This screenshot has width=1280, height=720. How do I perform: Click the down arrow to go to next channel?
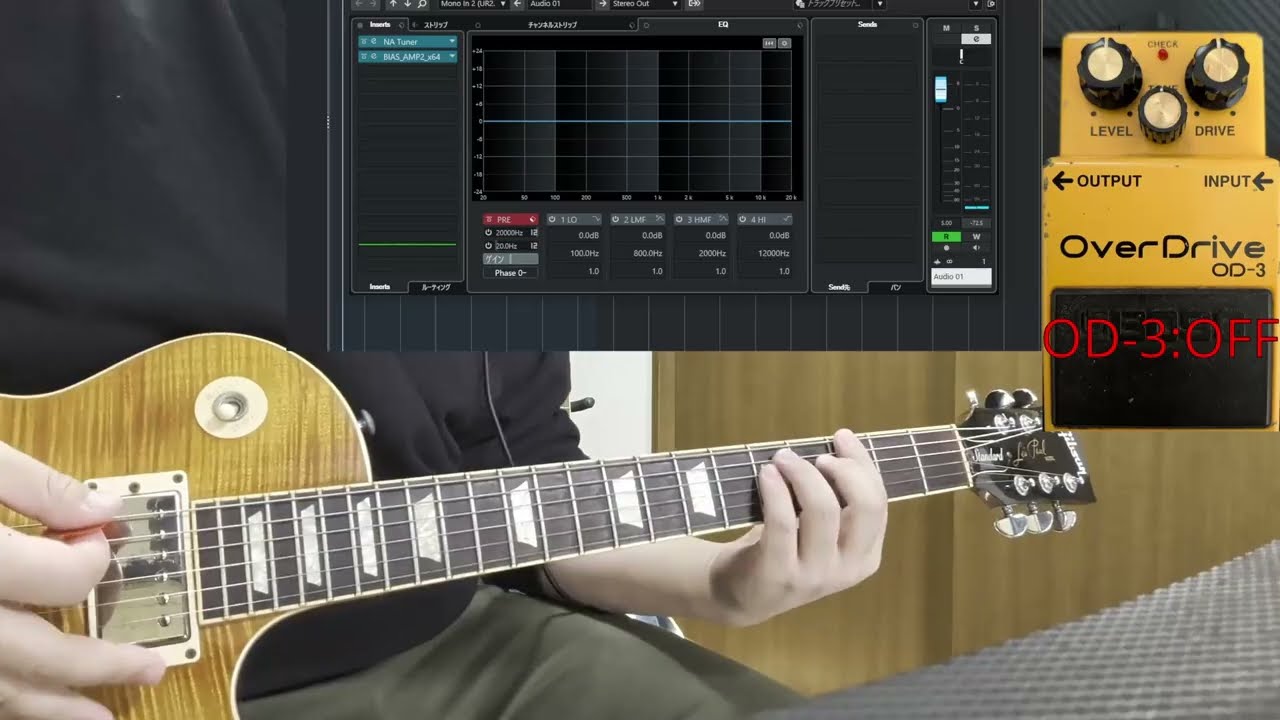point(406,6)
